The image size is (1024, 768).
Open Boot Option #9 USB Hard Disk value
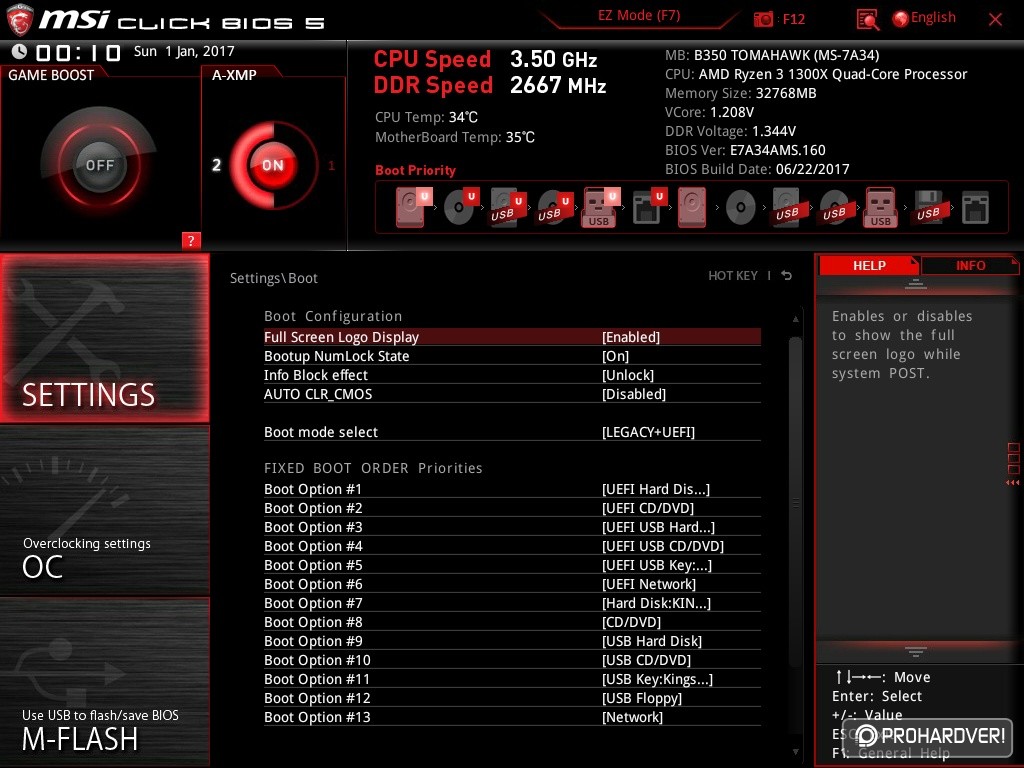pyautogui.click(x=652, y=641)
